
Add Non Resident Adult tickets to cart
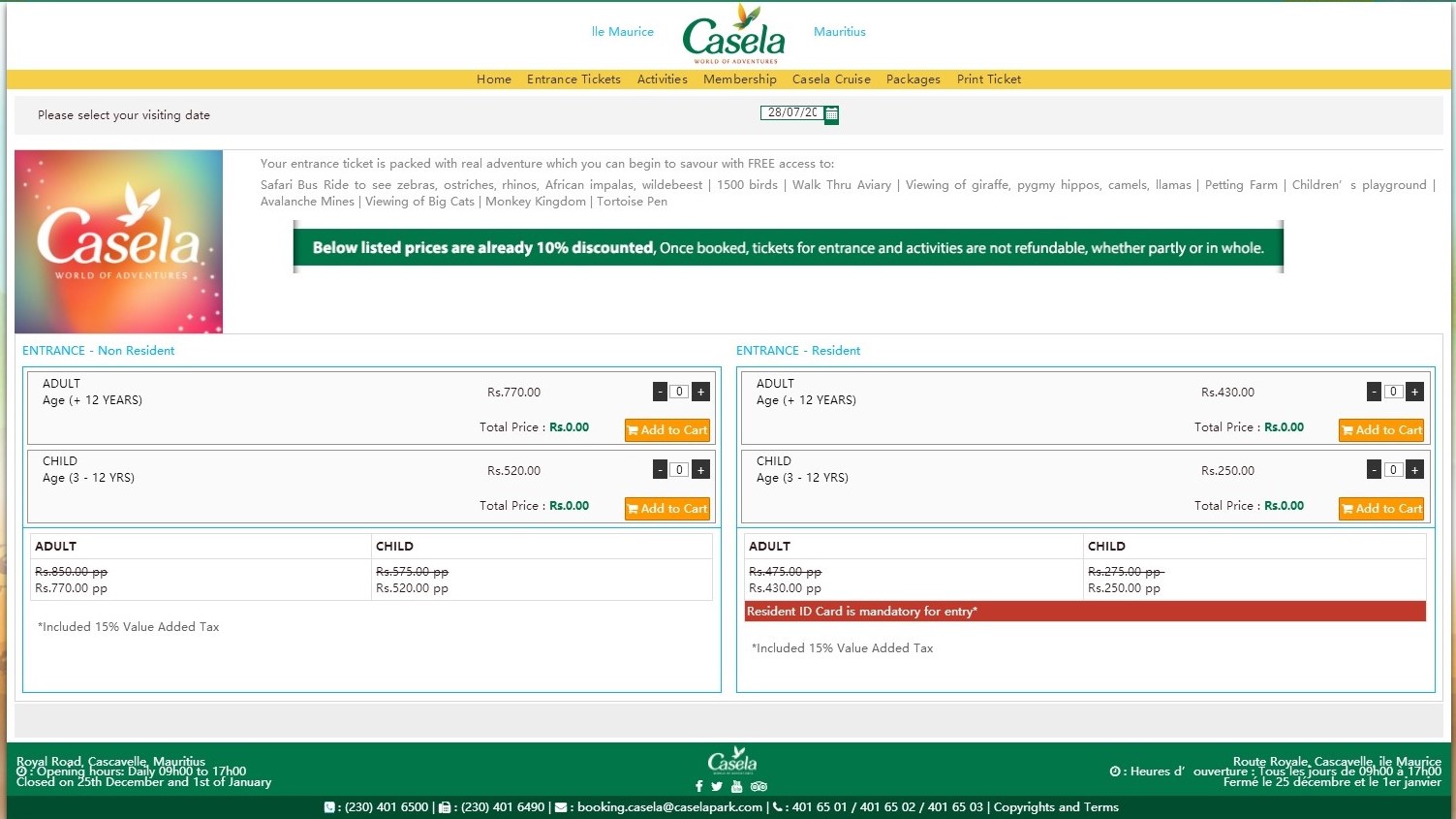click(667, 430)
